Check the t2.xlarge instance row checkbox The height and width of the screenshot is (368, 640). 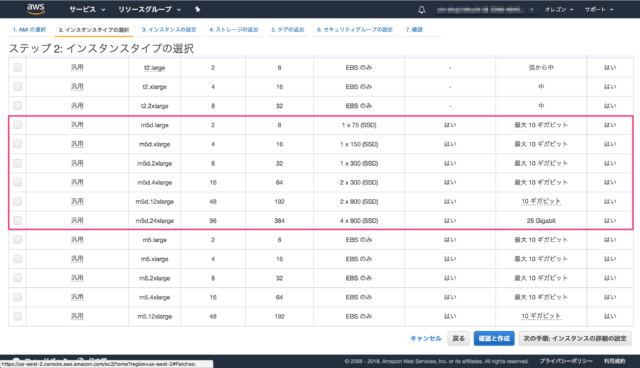coord(18,86)
